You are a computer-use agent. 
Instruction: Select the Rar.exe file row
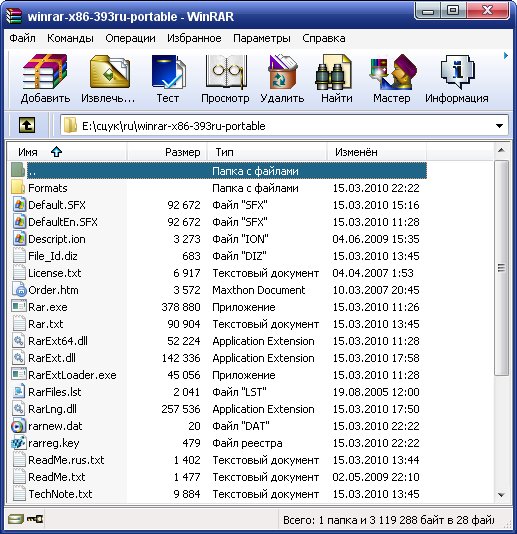pos(217,307)
